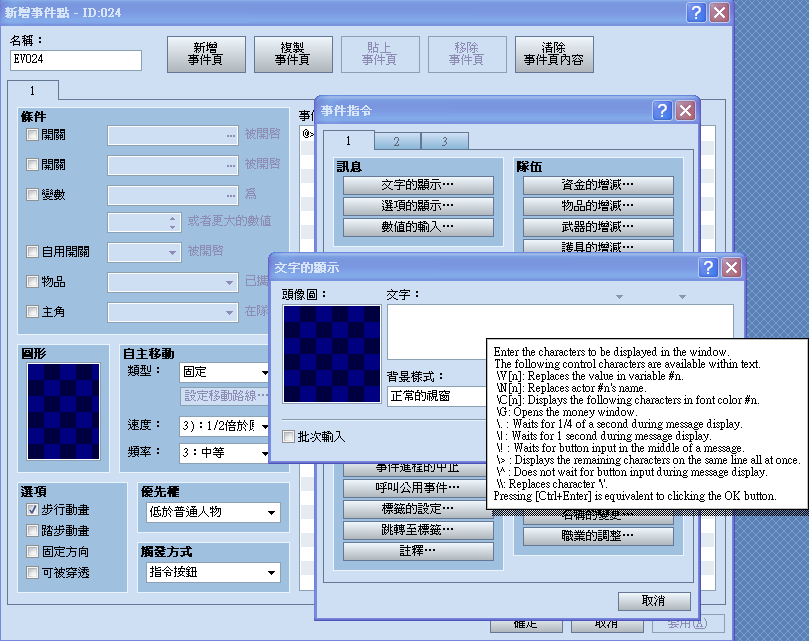This screenshot has height=641, width=809.
Task: Open the 圖形 event graphic picker
Action: 63,411
